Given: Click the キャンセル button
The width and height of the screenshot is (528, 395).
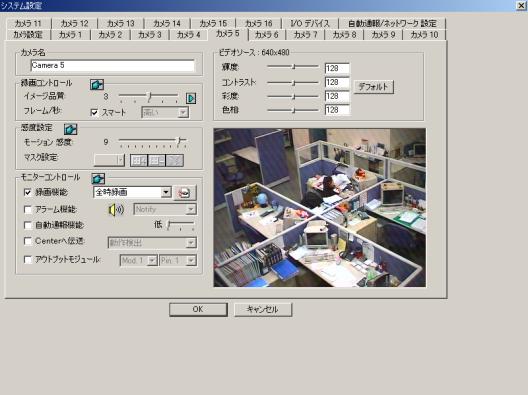Looking at the screenshot, I should 263,309.
